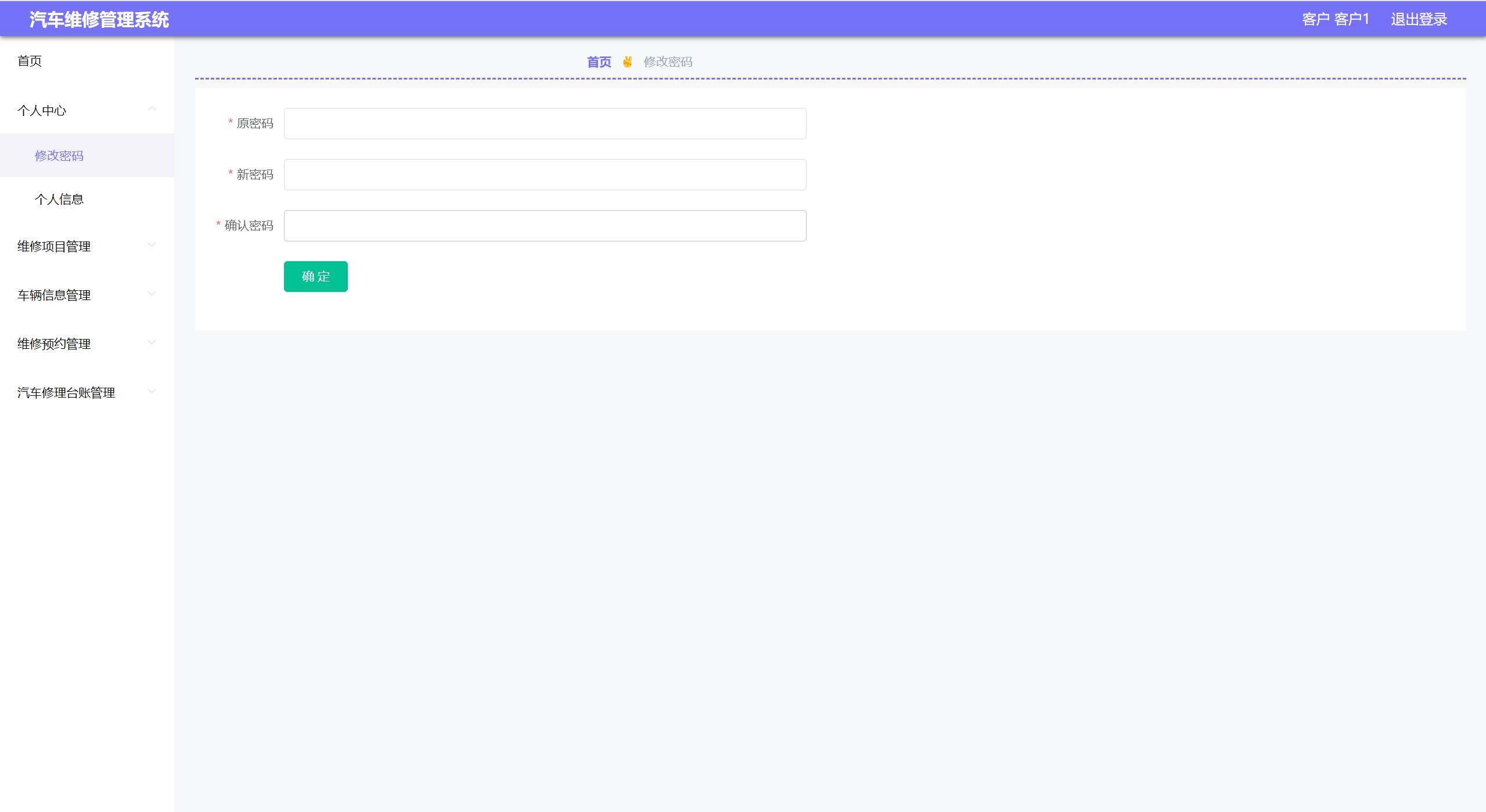Expand the 维修项目管理 chevron arrow
The height and width of the screenshot is (812, 1486).
pos(152,246)
